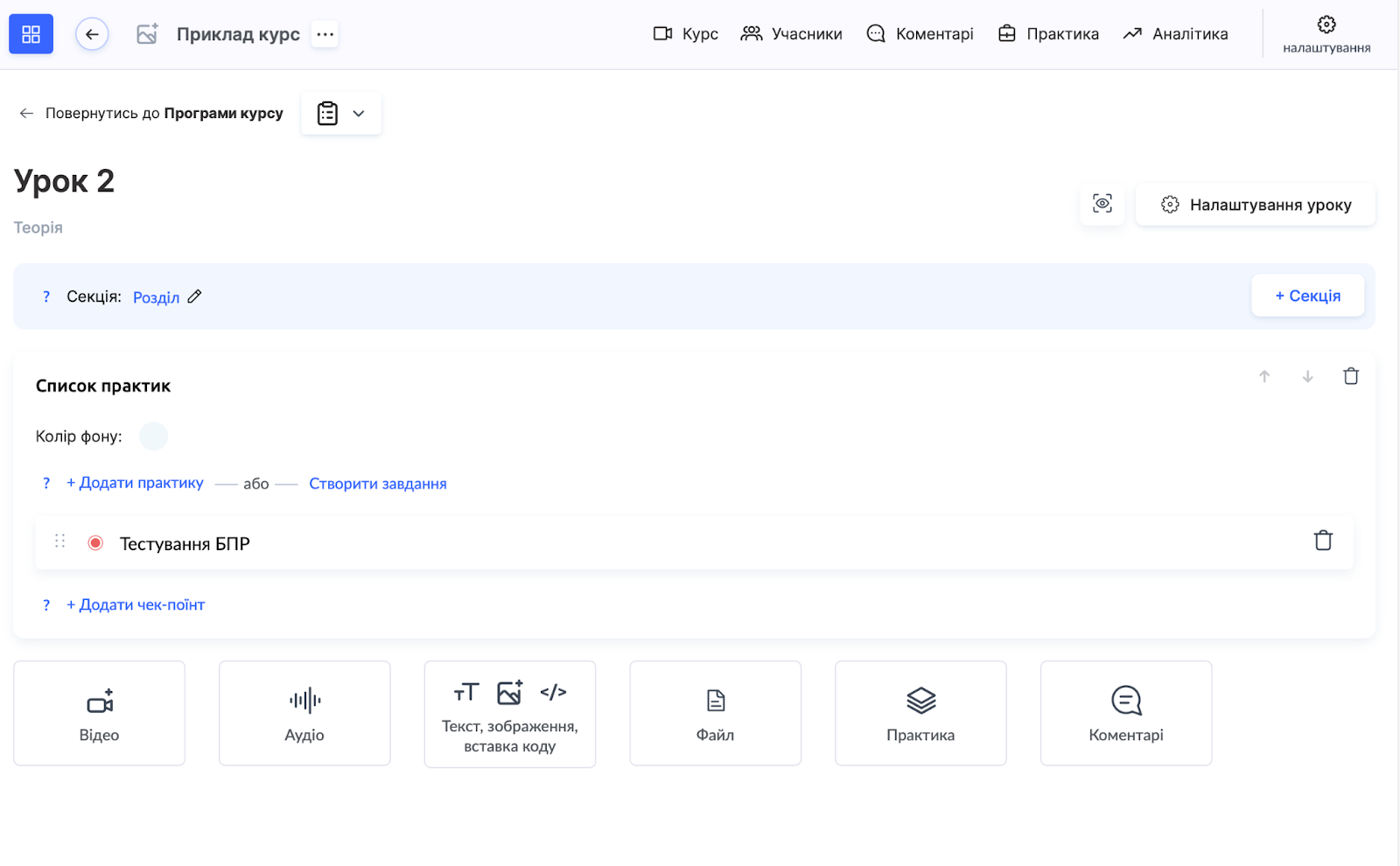Open the Учасники tab
This screenshot has width=1400, height=866.
[x=791, y=34]
